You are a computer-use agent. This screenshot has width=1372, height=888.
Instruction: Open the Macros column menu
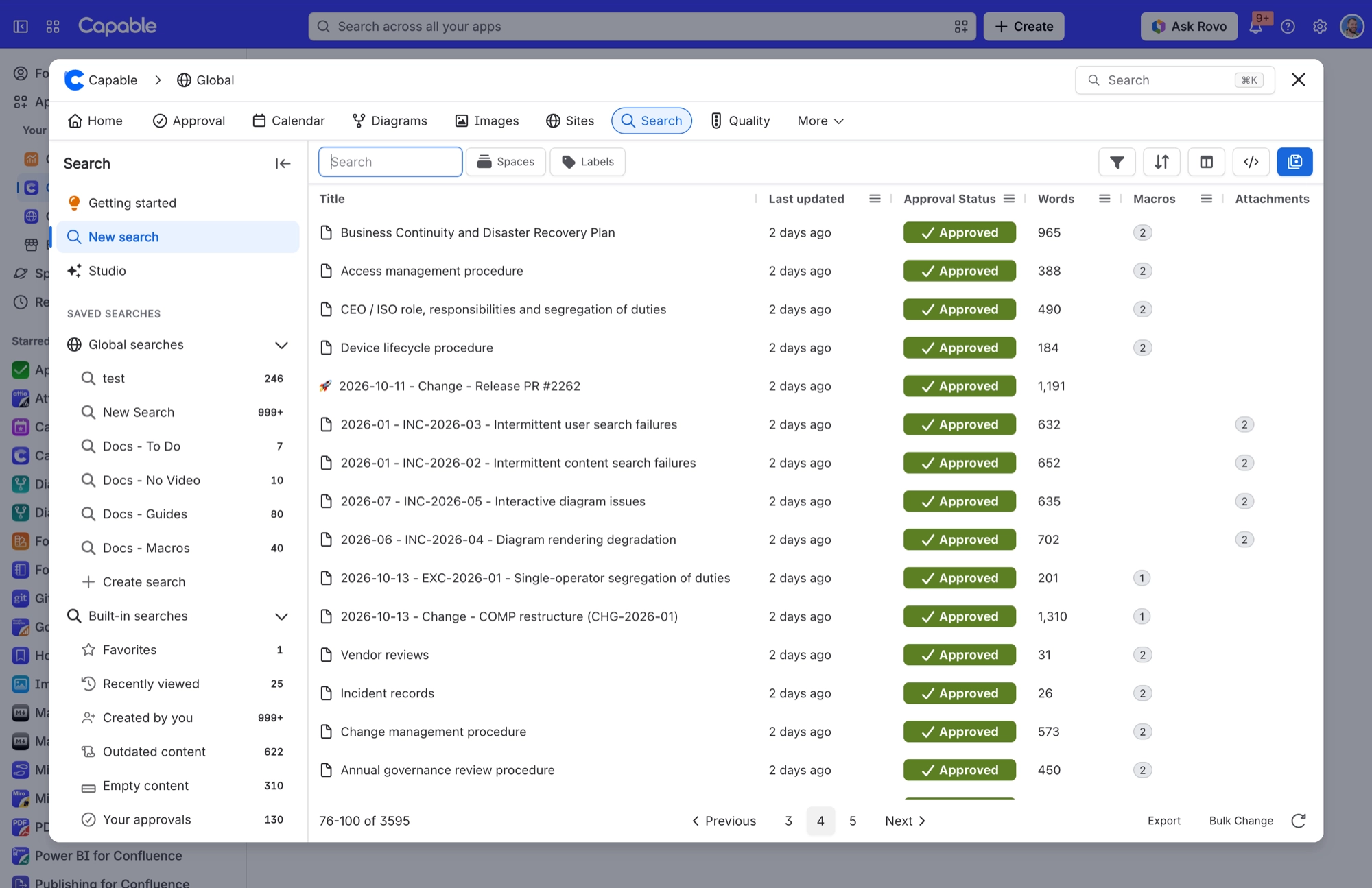click(1206, 199)
